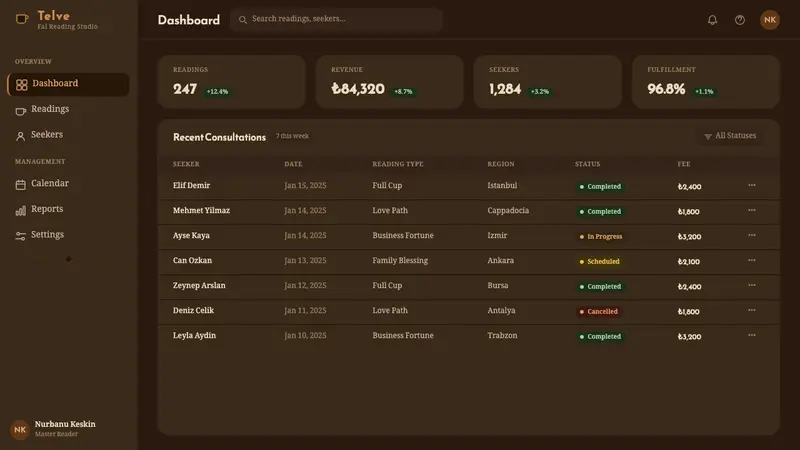Screen dimensions: 800x450
Task: Open Seekers in the sidebar
Action: (x=68, y=135)
